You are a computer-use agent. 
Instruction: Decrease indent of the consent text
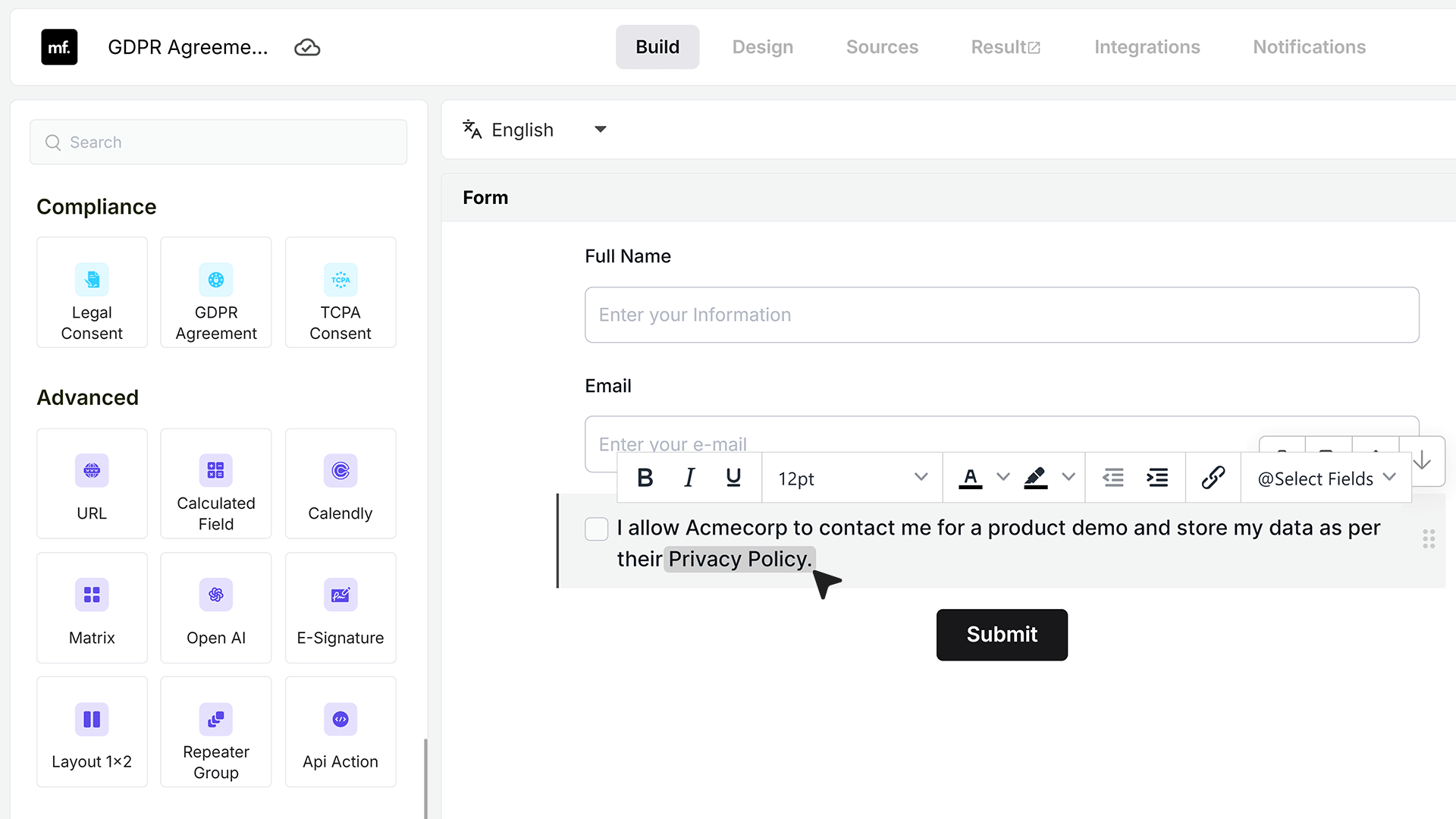click(1113, 478)
